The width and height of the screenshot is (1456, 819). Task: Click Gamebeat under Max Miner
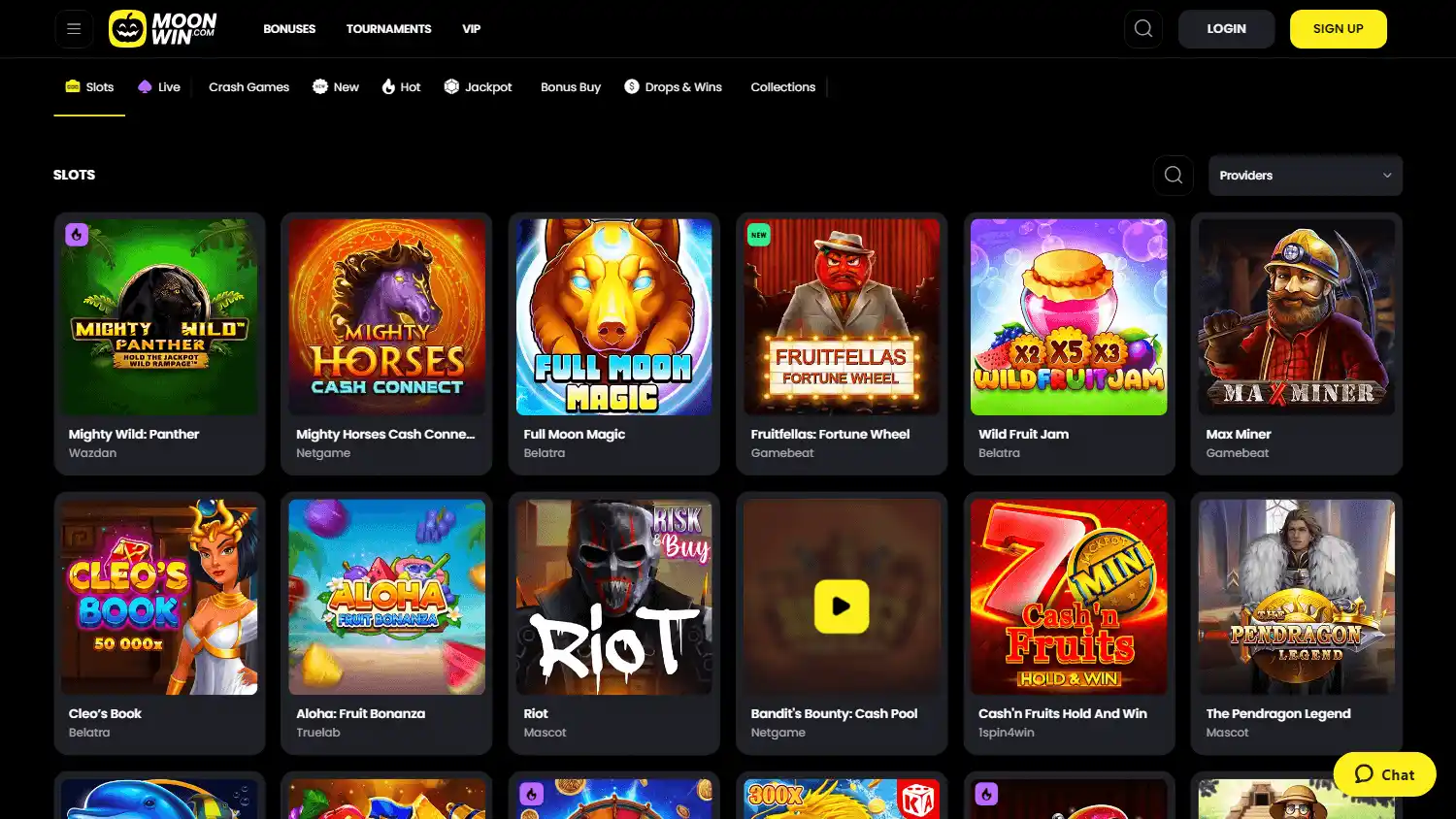1237,453
